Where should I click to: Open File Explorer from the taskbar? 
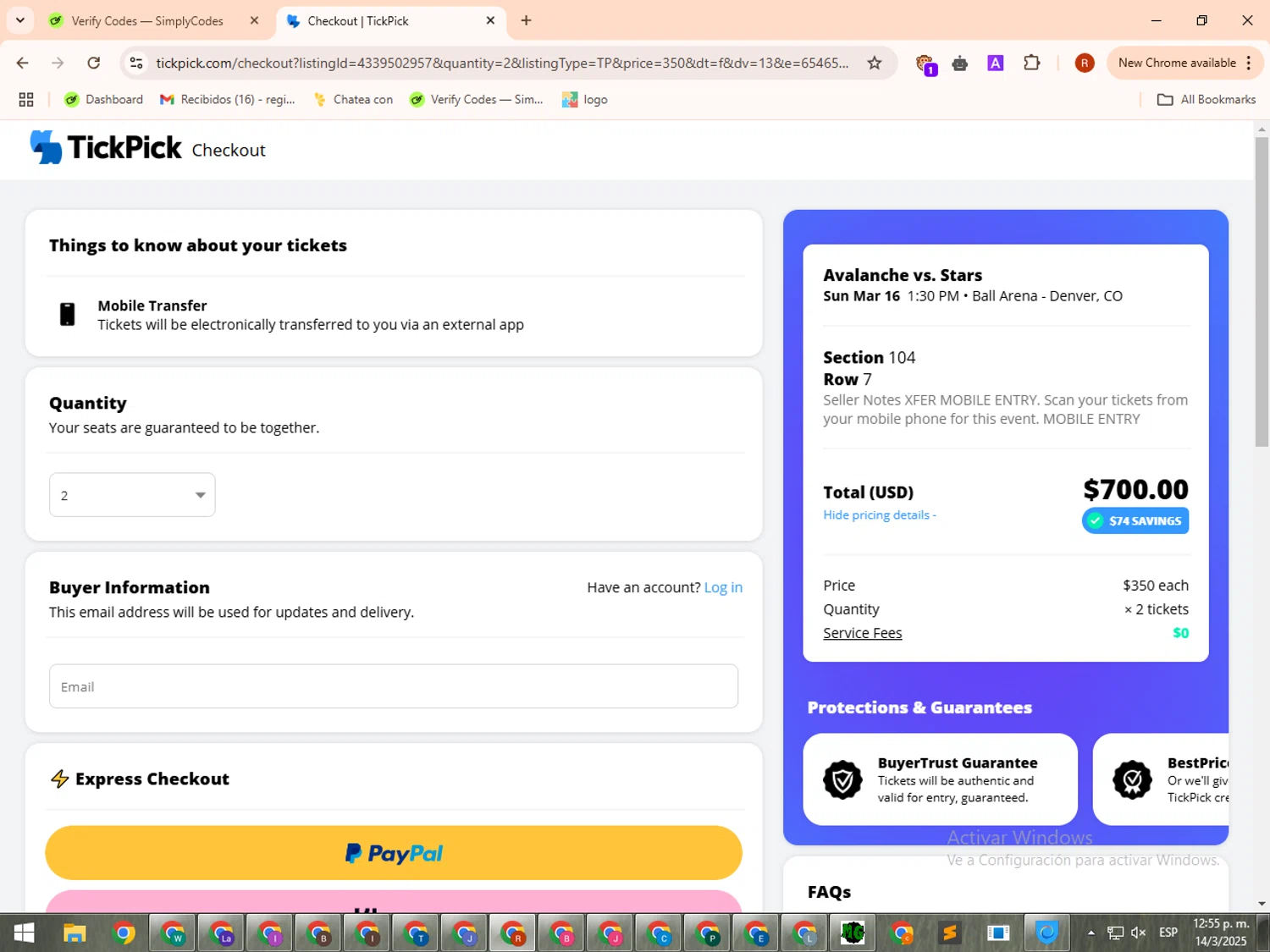point(75,933)
